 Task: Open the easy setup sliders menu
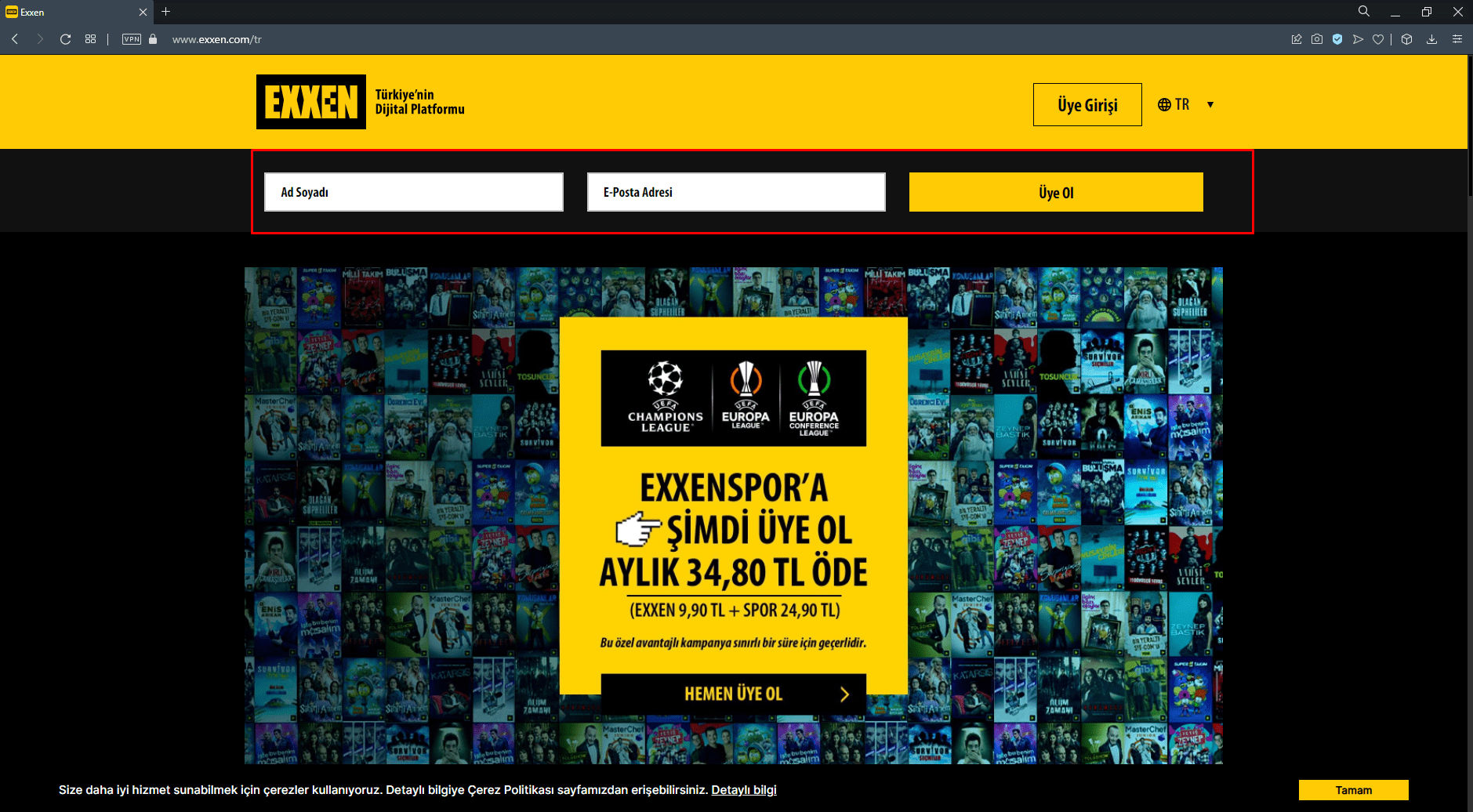click(1457, 39)
